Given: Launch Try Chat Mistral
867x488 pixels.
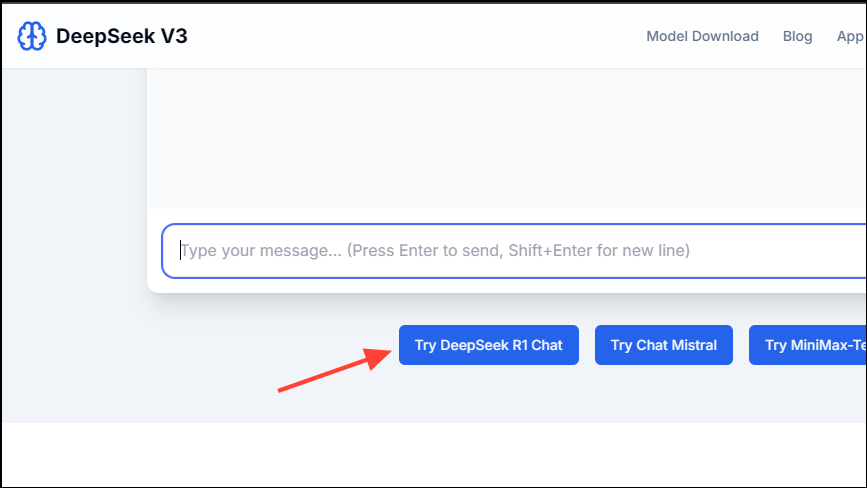Looking at the screenshot, I should [664, 345].
